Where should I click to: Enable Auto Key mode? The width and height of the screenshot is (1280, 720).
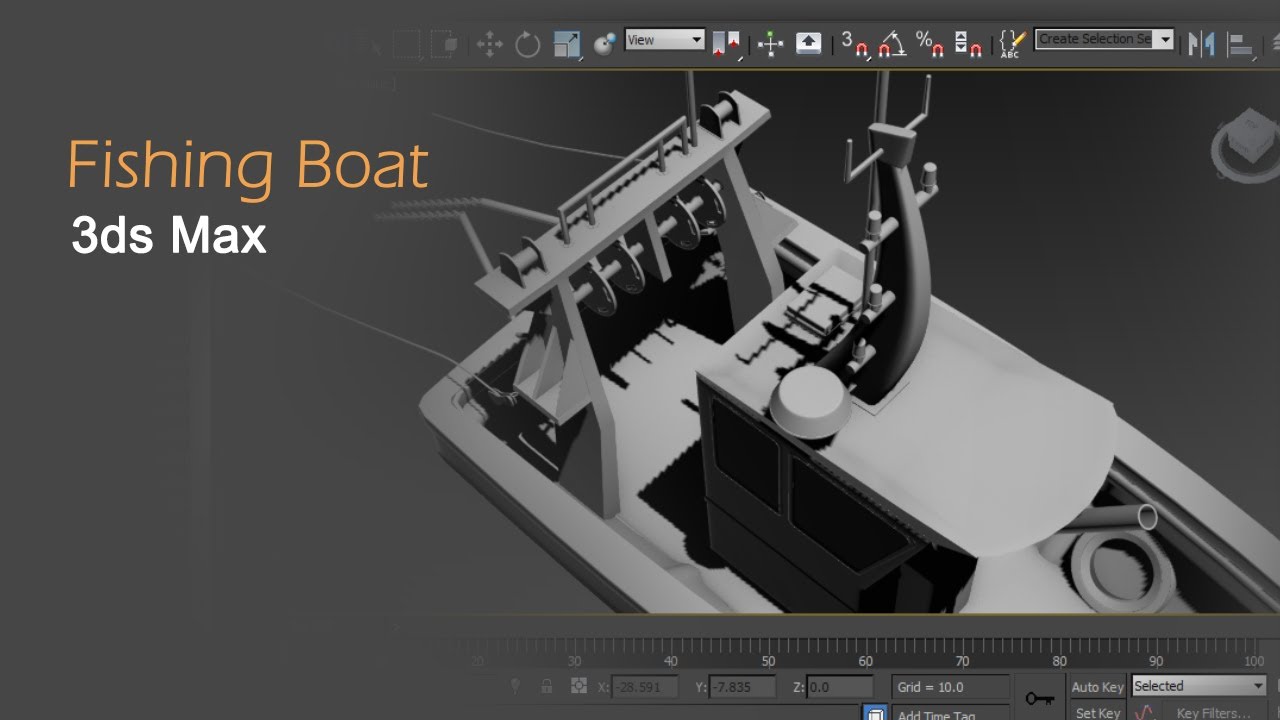pos(1097,687)
